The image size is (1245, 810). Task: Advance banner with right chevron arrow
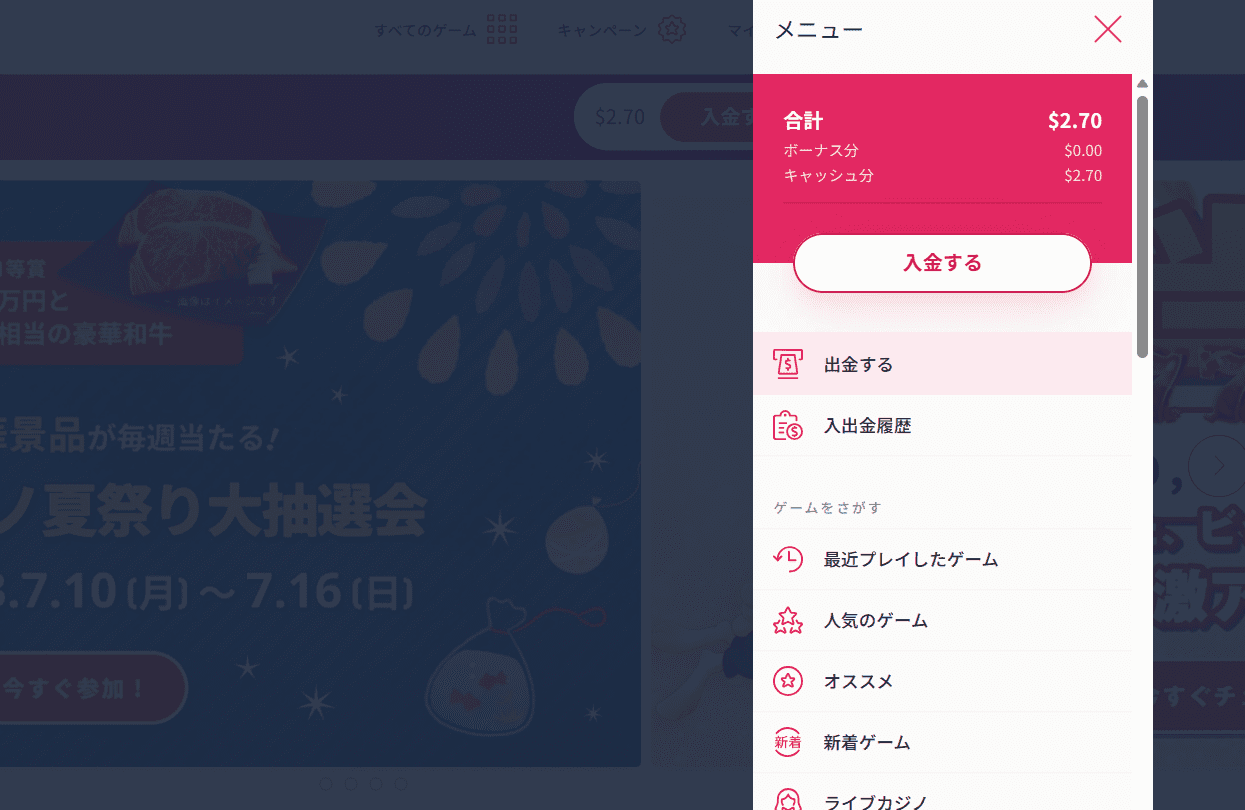point(1218,466)
